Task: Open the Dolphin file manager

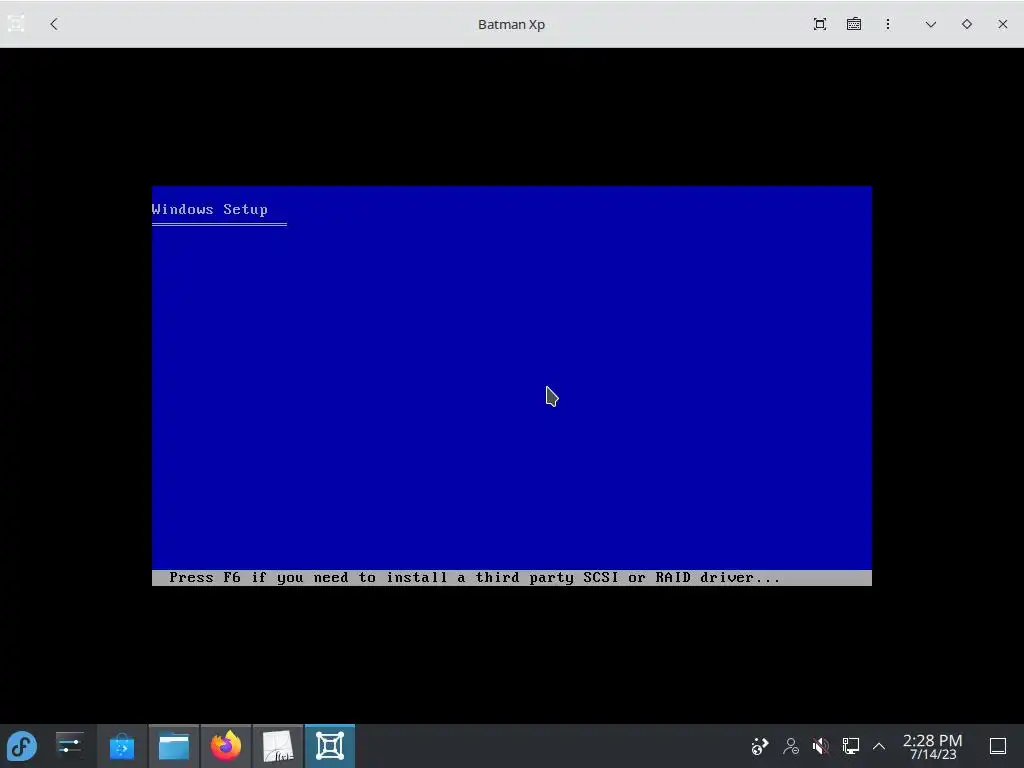Action: (x=174, y=746)
